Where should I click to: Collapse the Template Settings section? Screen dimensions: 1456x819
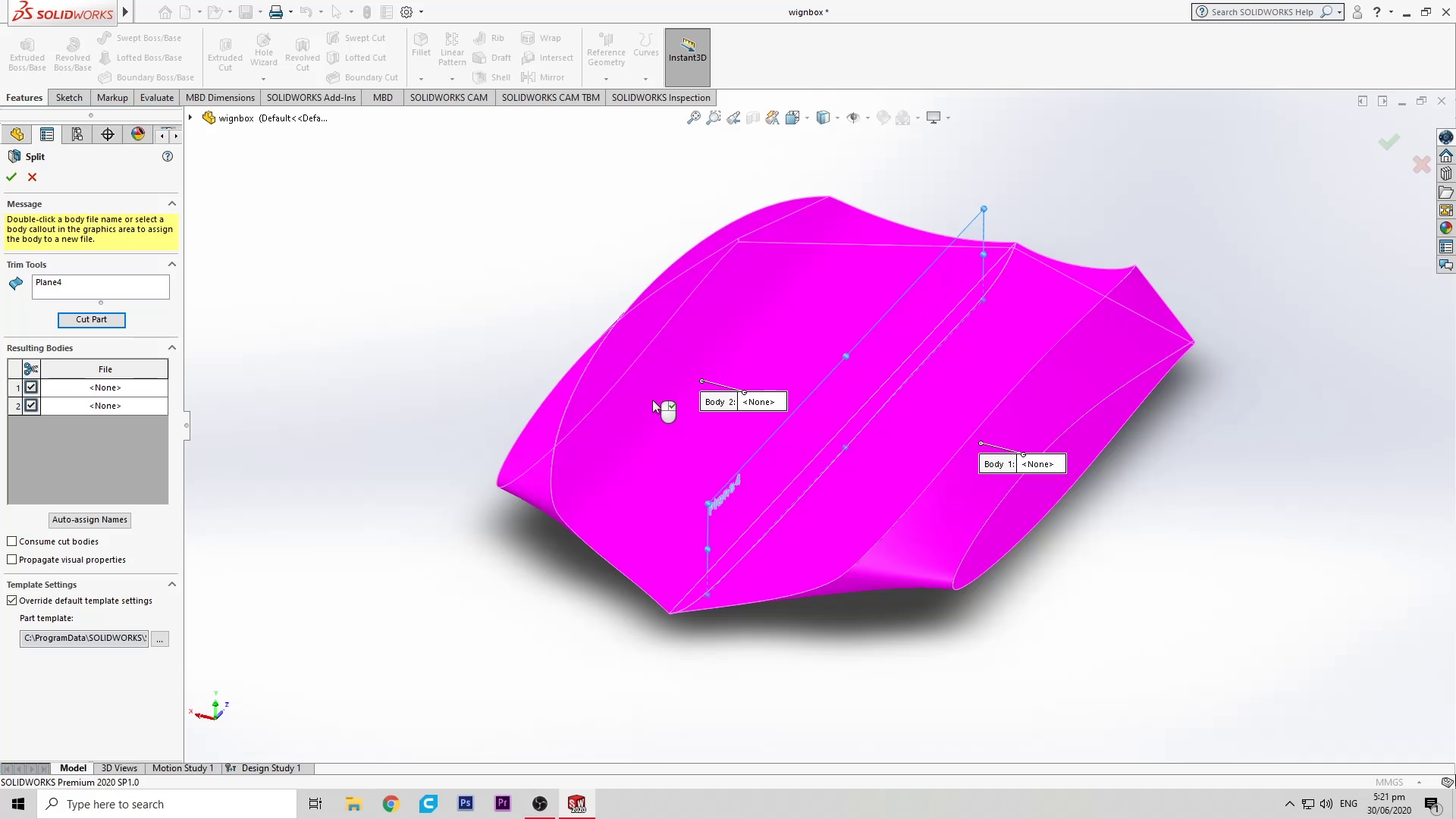[x=172, y=585]
